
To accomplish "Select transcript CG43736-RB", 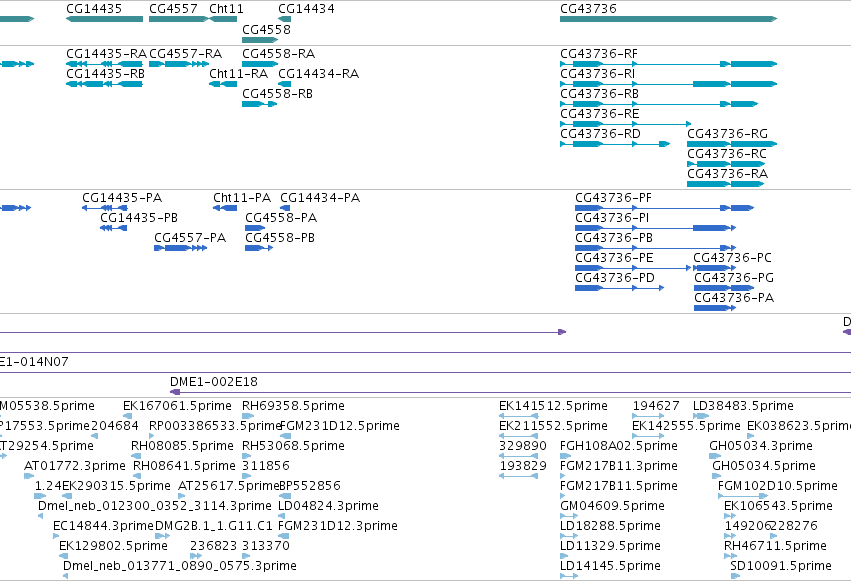I will pyautogui.click(x=659, y=104).
